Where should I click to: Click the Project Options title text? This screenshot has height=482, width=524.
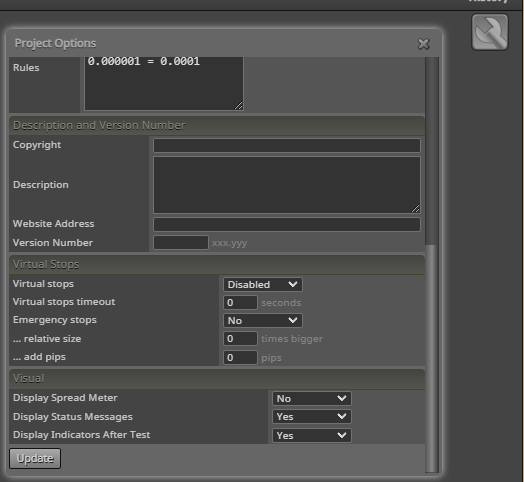tap(55, 43)
